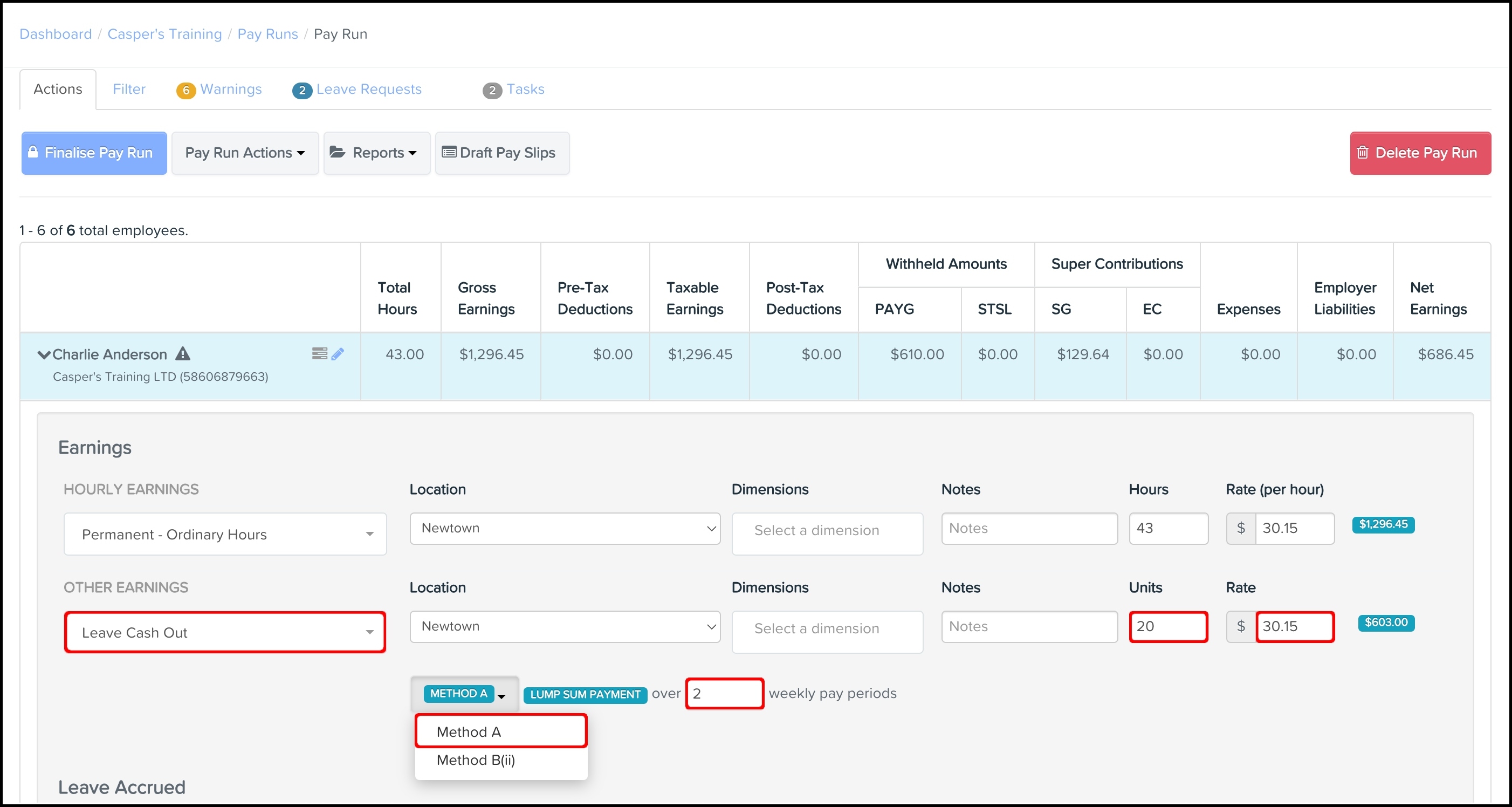Open Permanent - Ordinary Hours dropdown
This screenshot has width=1512, height=807.
(225, 534)
